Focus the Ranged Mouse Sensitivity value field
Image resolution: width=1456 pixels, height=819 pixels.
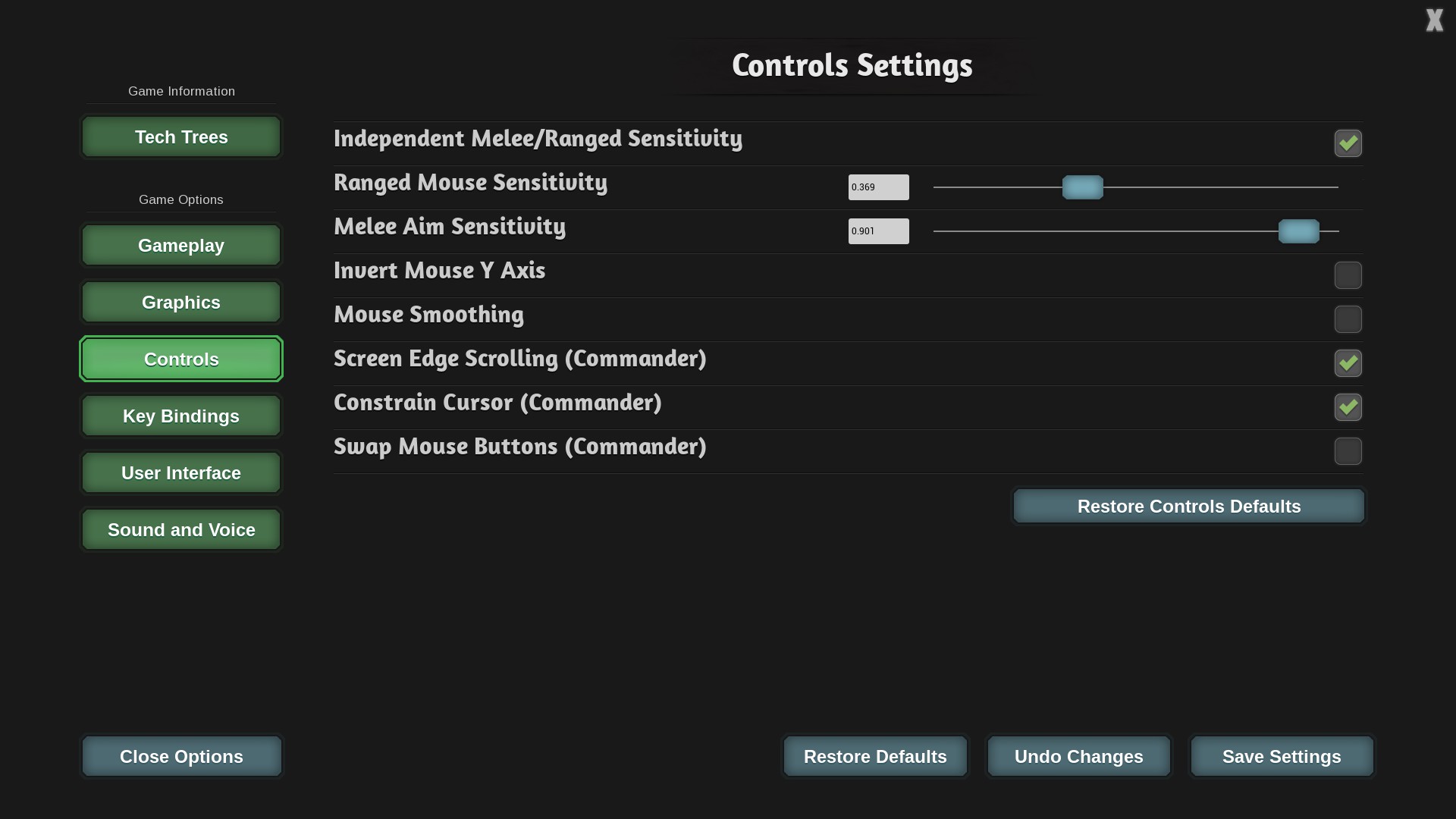878,187
